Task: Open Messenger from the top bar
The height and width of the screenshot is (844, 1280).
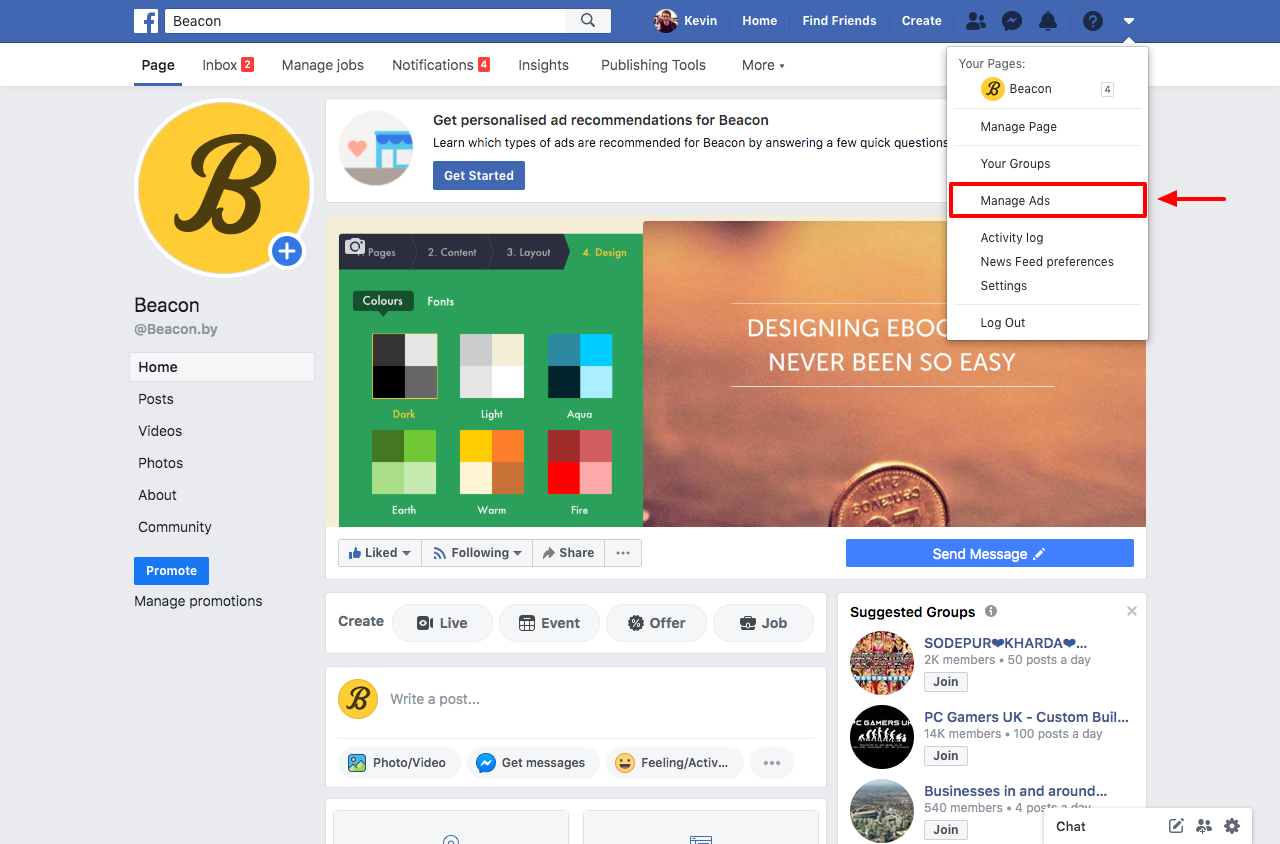Action: [1012, 20]
